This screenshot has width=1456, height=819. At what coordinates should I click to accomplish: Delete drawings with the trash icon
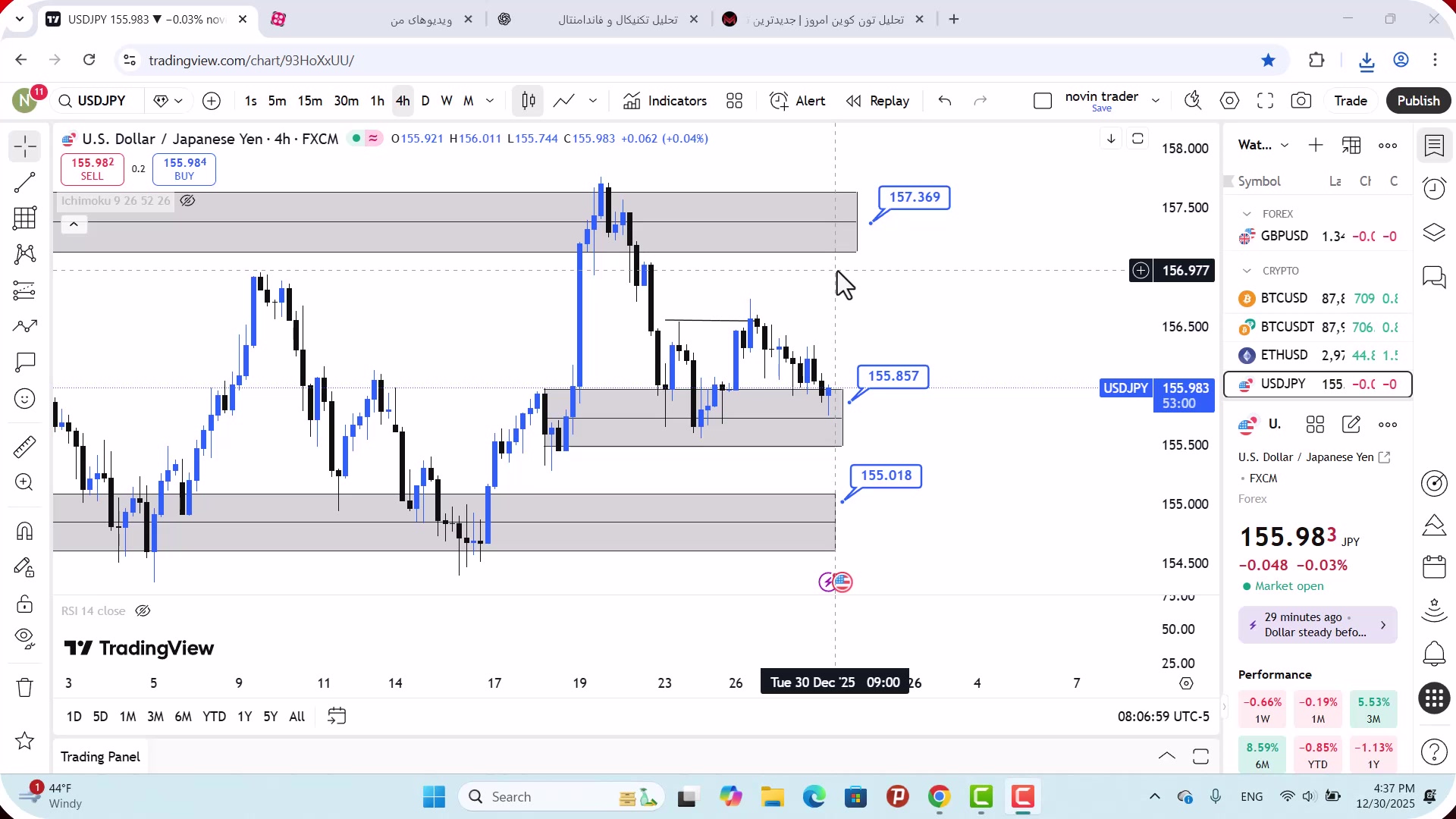point(25,687)
